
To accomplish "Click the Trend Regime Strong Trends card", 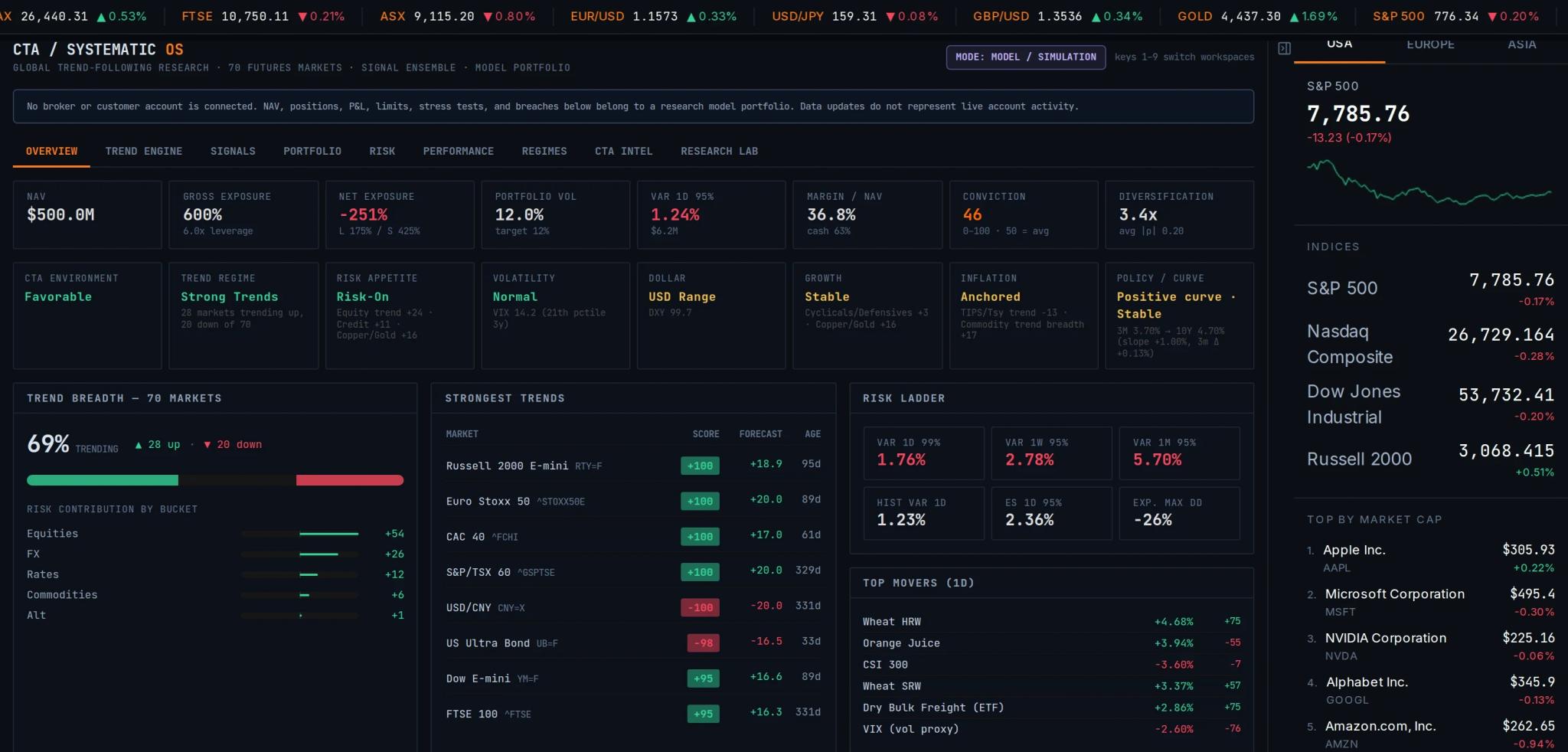I will (243, 316).
